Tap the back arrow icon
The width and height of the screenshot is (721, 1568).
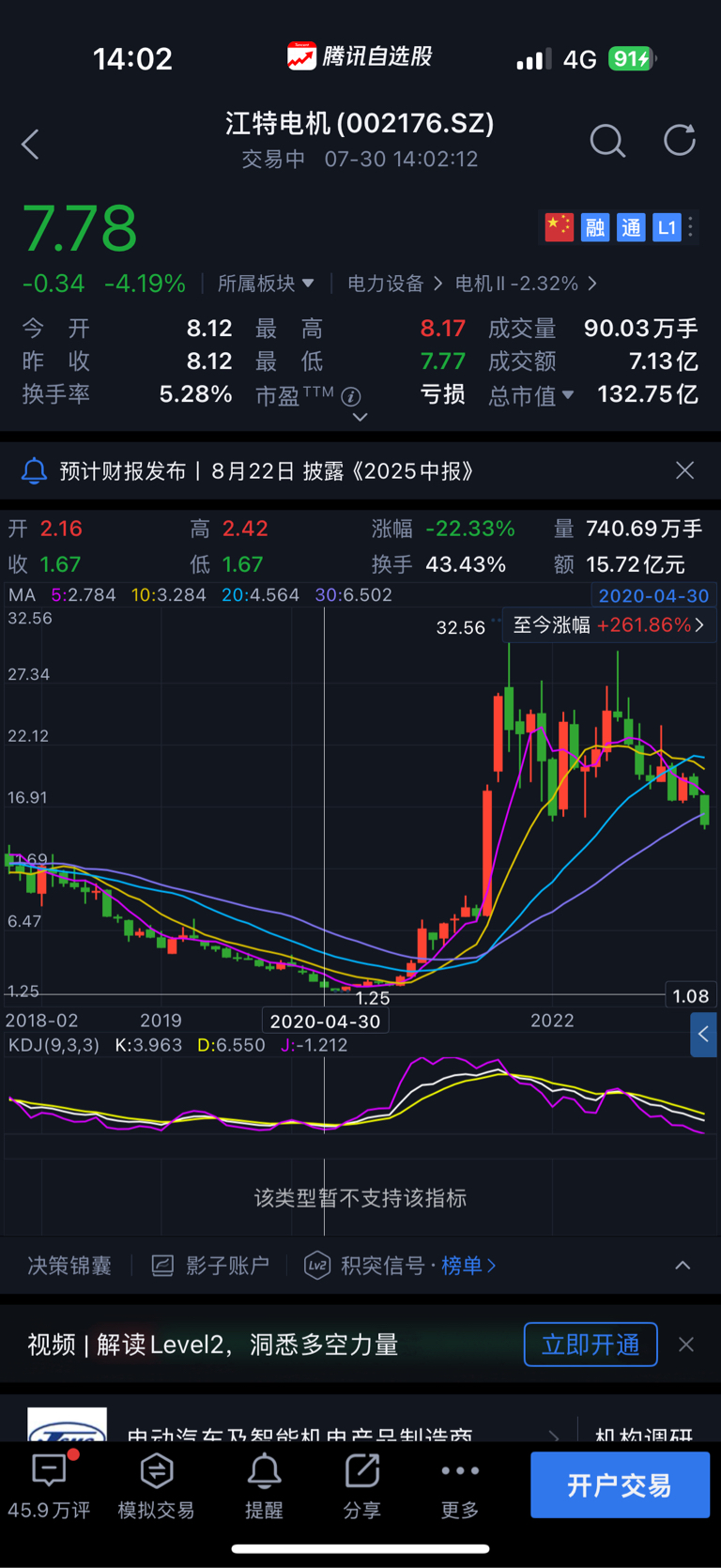(x=30, y=144)
